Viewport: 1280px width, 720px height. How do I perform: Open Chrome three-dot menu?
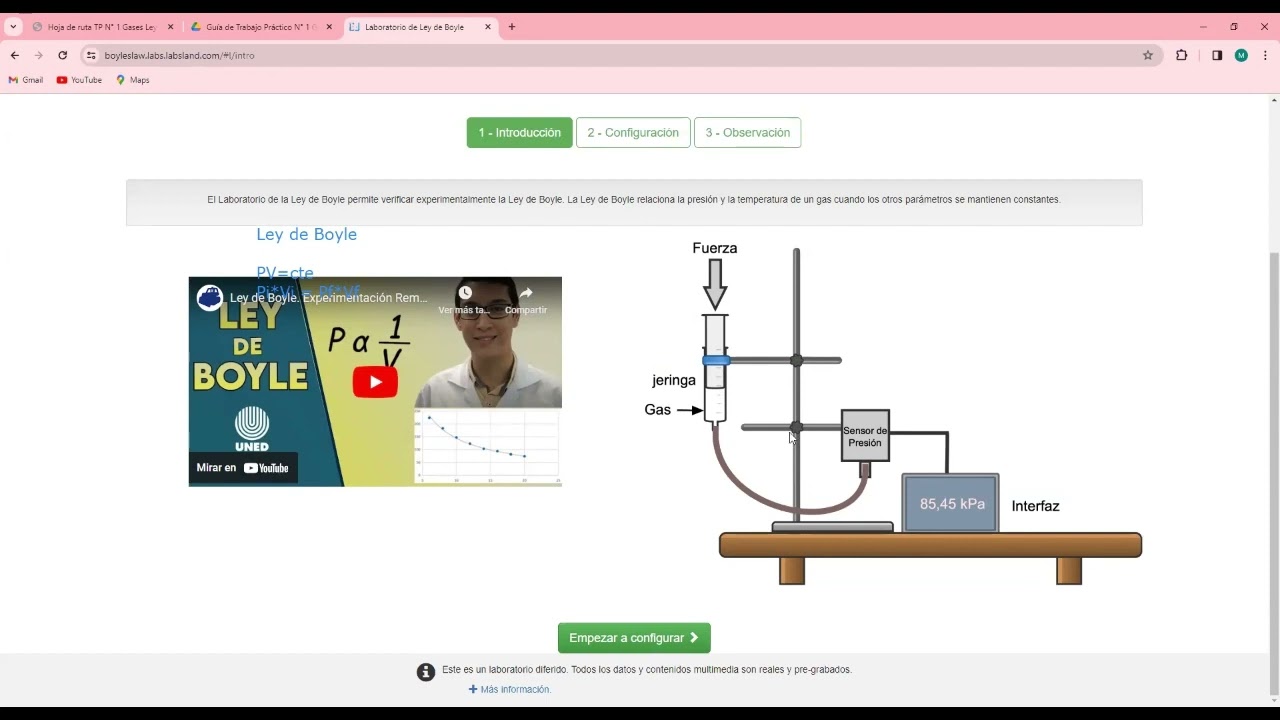[x=1265, y=55]
